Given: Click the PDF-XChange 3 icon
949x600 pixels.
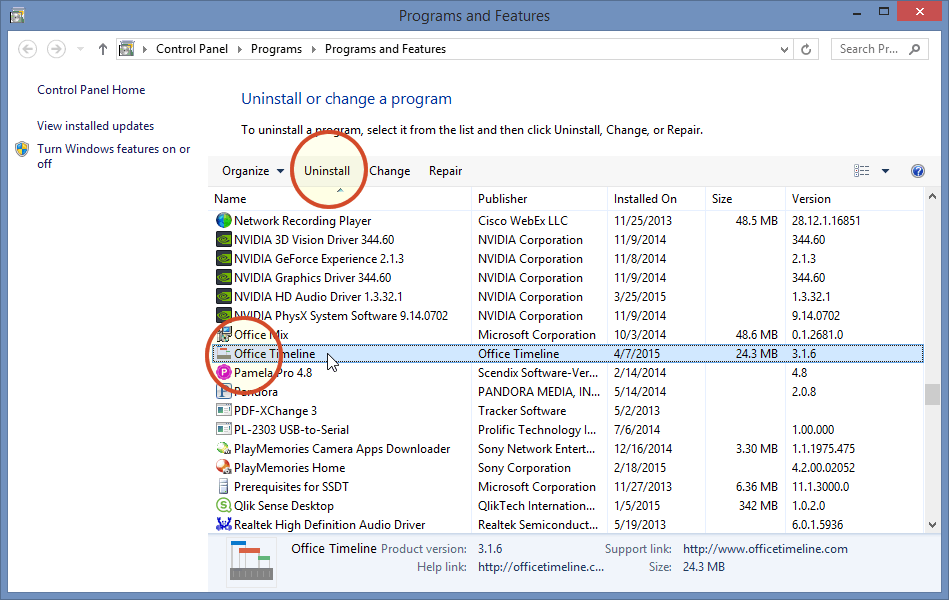Looking at the screenshot, I should (x=223, y=410).
